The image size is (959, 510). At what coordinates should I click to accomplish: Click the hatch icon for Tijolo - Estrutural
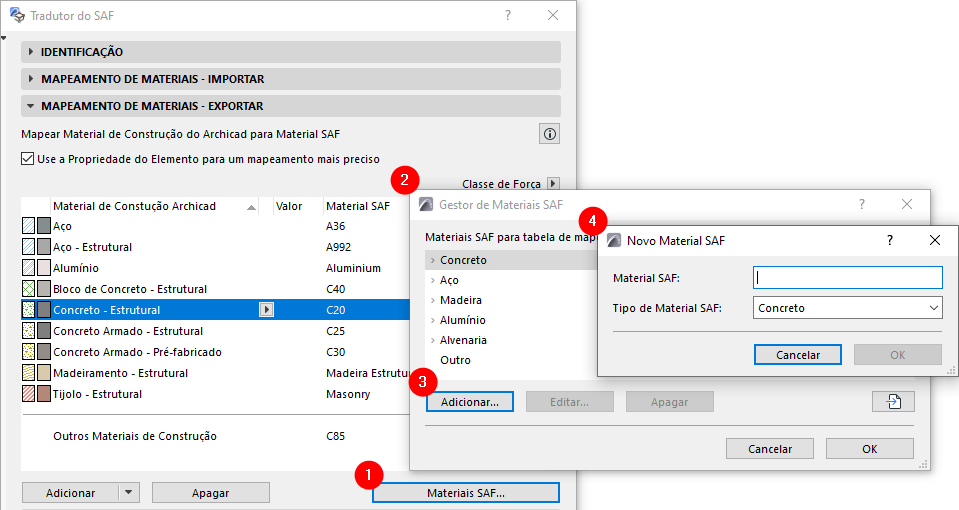(x=28, y=394)
